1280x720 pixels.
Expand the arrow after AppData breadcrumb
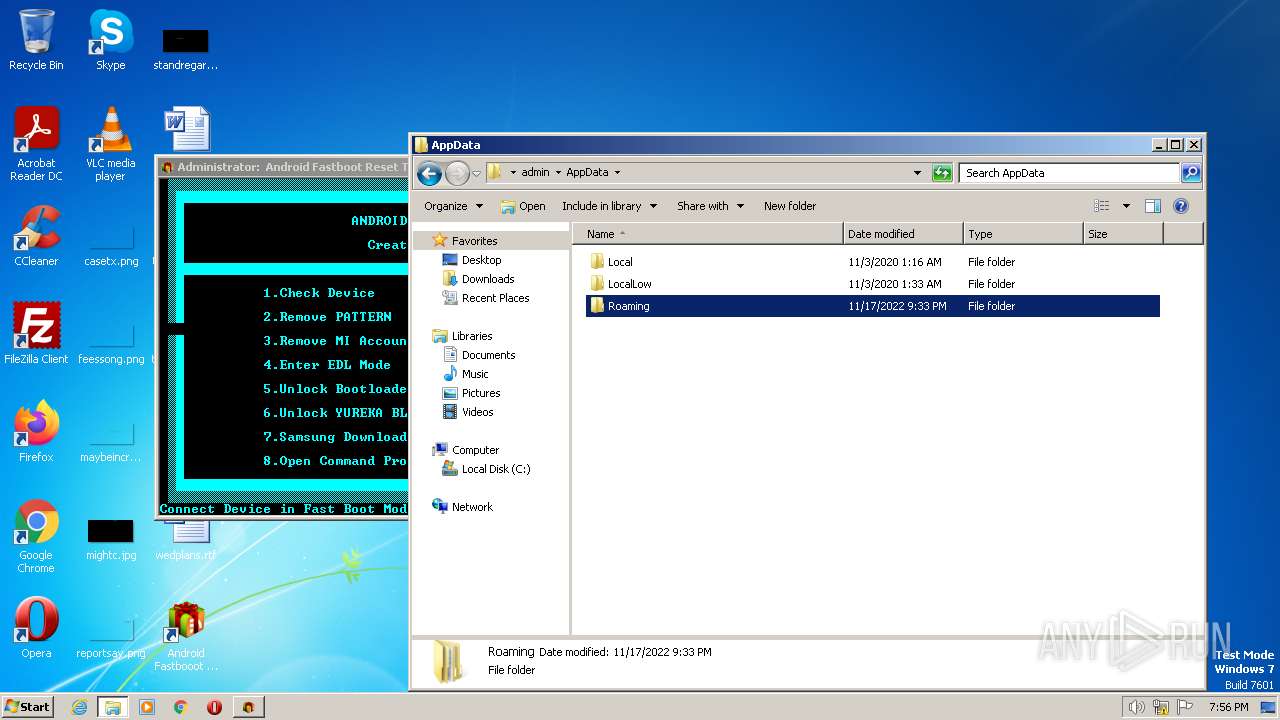point(617,172)
